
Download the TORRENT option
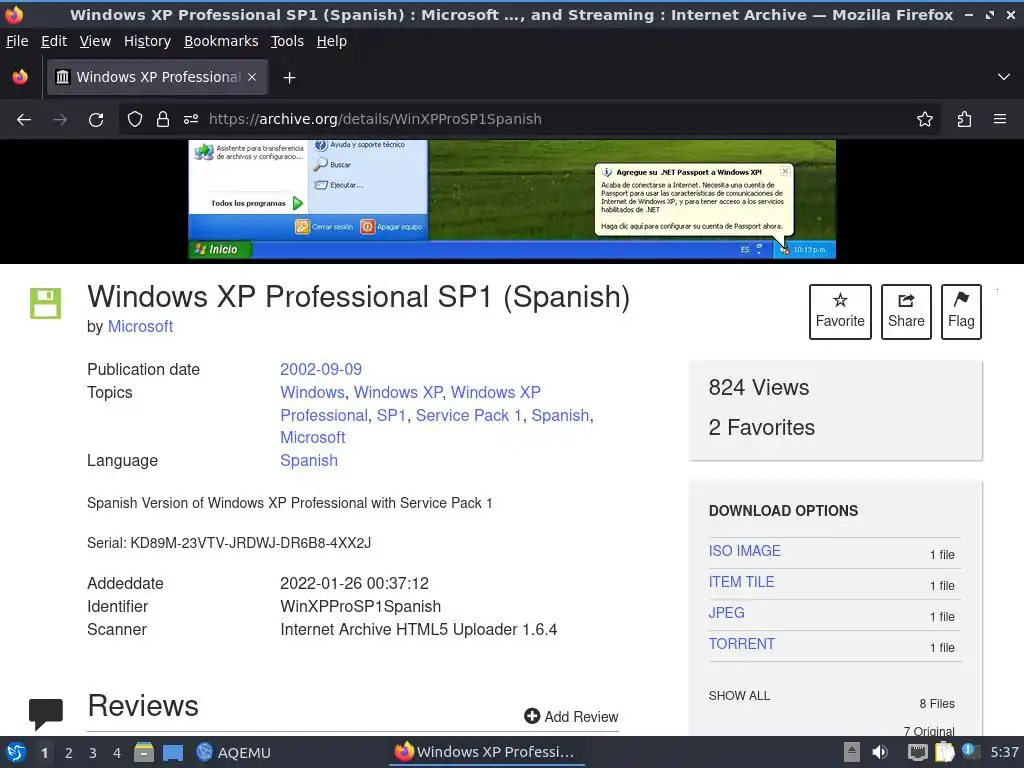click(x=742, y=644)
